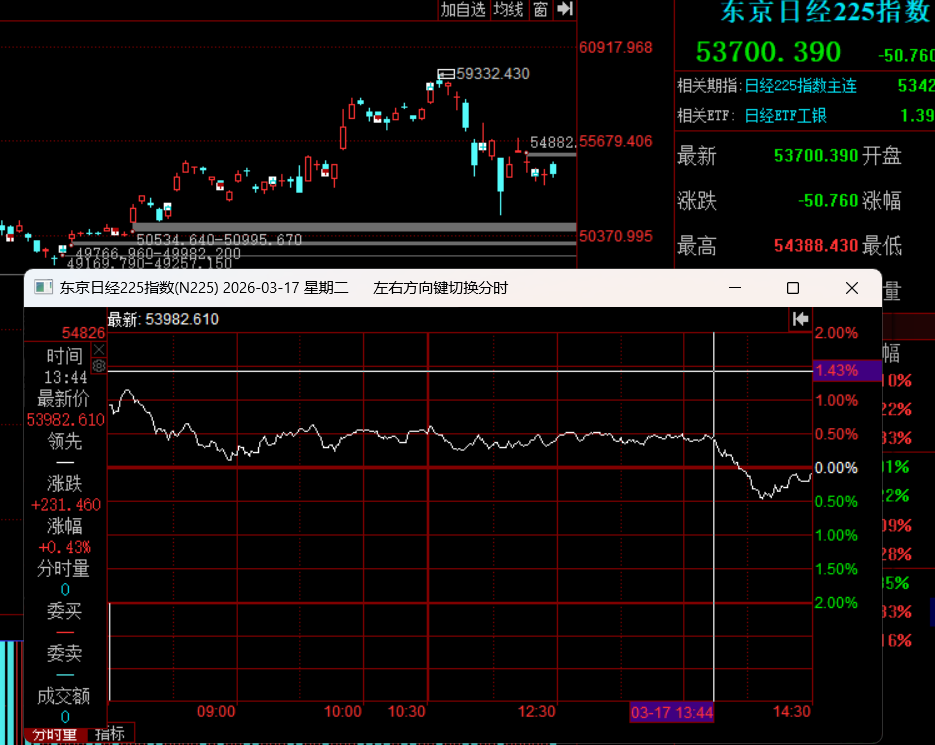
Task: Click the 14:30 time axis label
Action: click(x=792, y=712)
